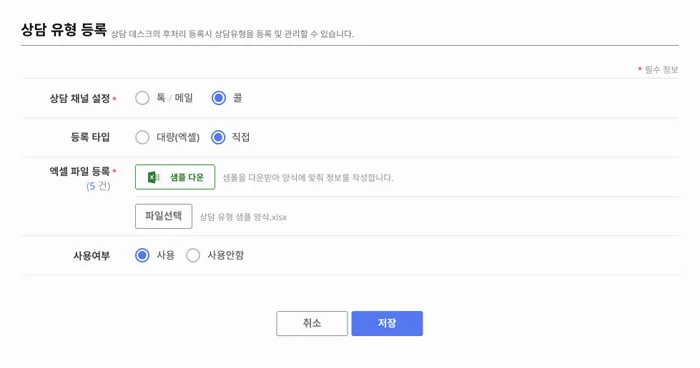700x368 pixels.
Task: Save with the 저장 button
Action: point(387,323)
